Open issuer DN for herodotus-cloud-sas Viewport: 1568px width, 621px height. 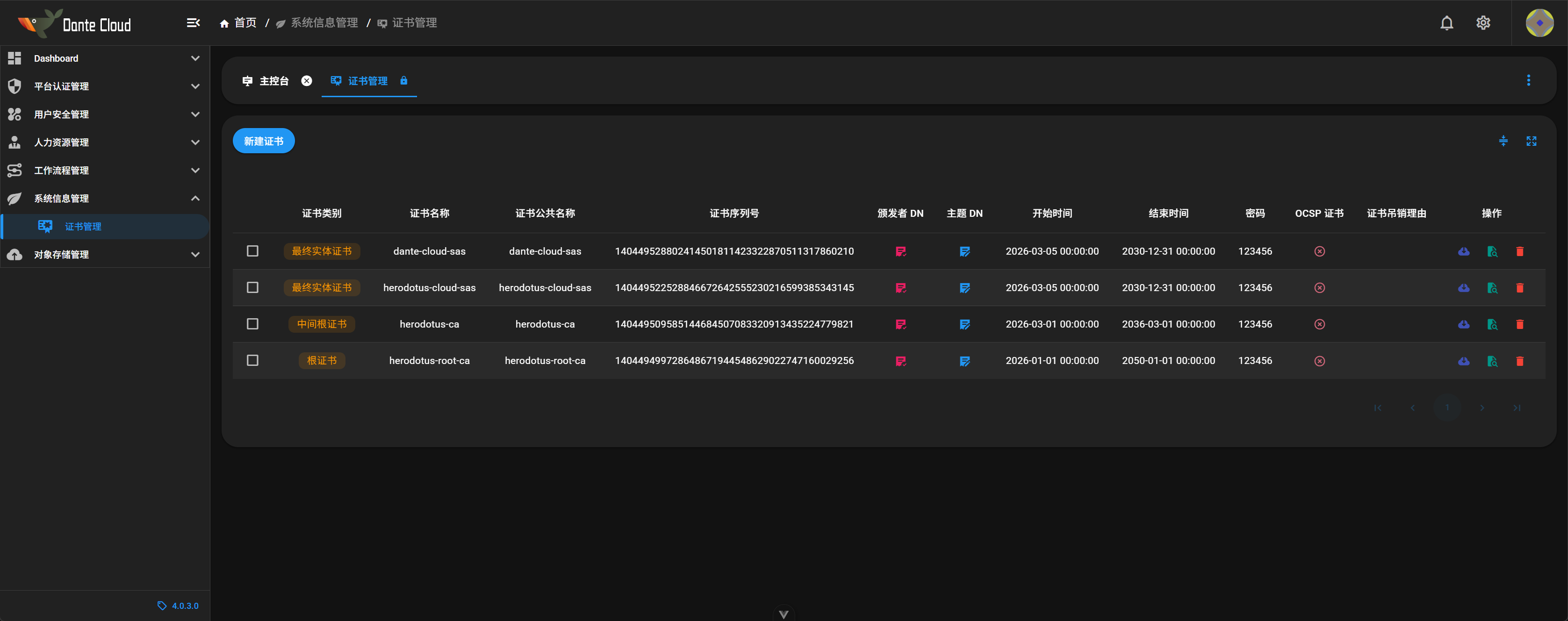pos(900,288)
